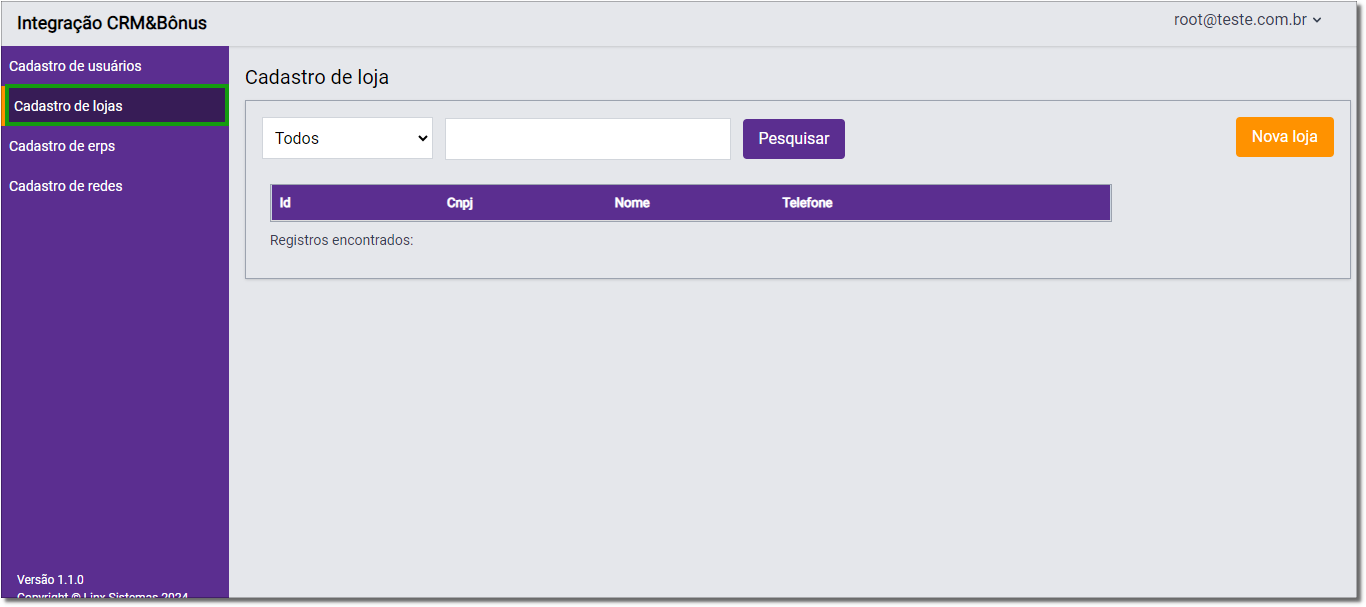Screen dimensions: 1366x607
Task: Select Cadastro de lojas sidebar item
Action: pyautogui.click(x=68, y=106)
